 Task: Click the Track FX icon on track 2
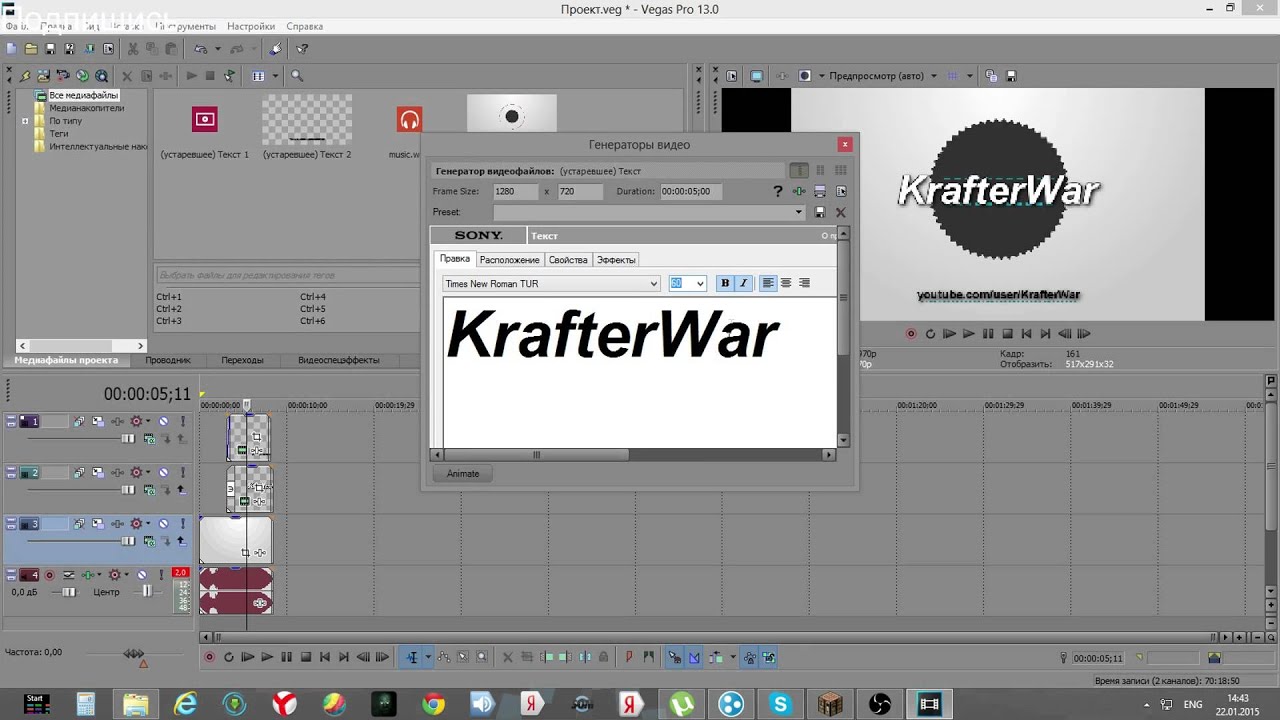pos(117,473)
